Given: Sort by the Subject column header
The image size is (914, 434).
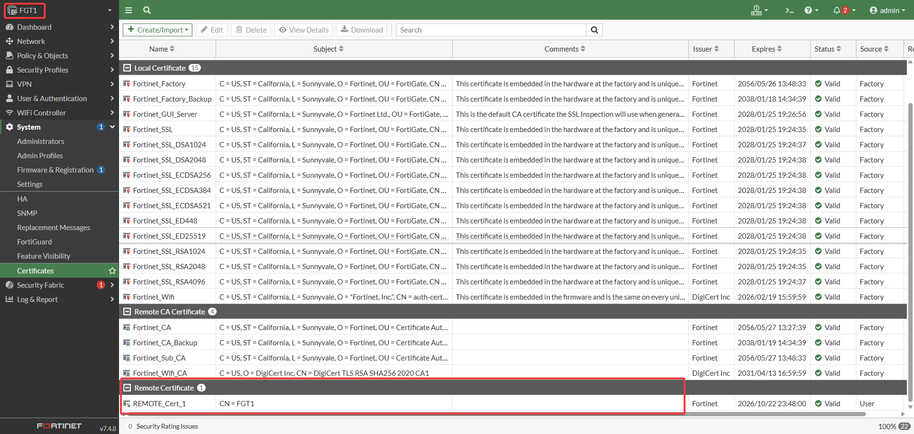Looking at the screenshot, I should point(328,49).
